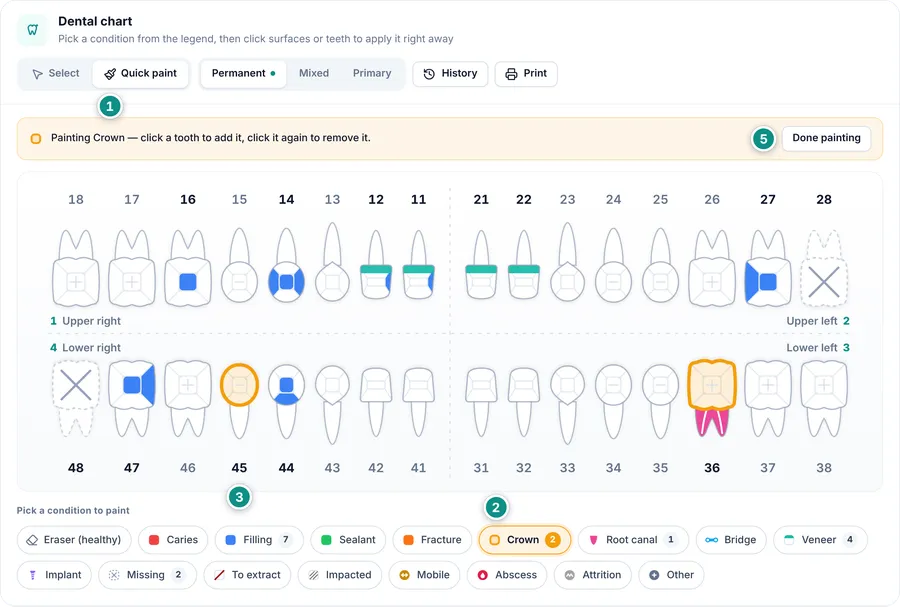
Task: Select Mobile condition
Action: click(x=424, y=575)
